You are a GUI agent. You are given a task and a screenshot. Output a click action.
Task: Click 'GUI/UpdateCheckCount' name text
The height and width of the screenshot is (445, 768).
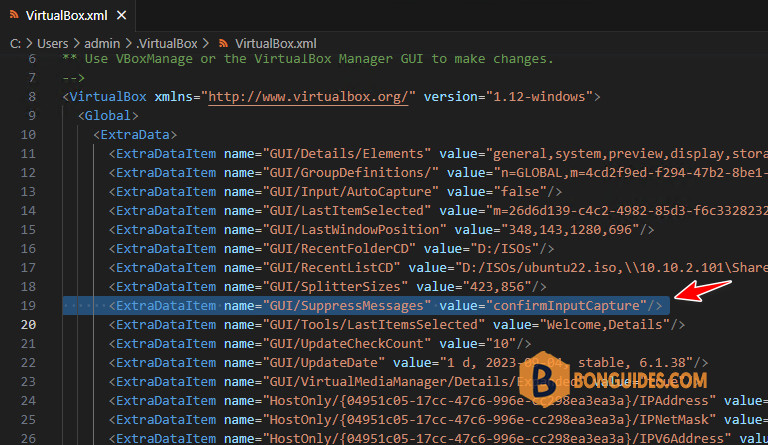coord(346,344)
